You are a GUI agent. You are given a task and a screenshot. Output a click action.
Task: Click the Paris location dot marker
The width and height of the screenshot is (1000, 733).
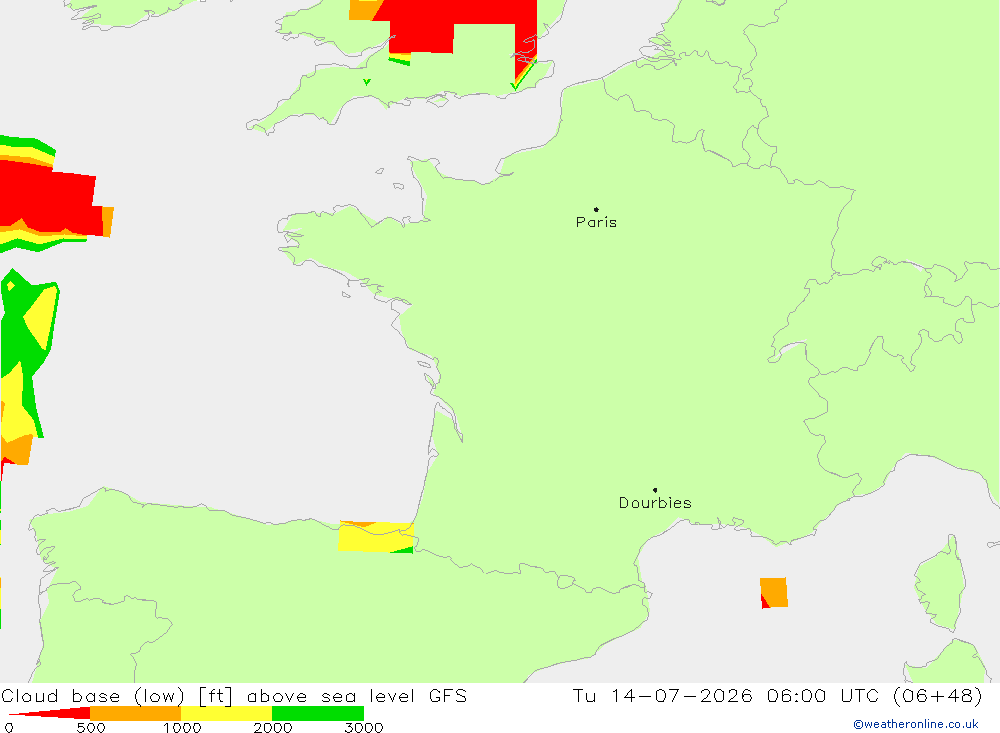(x=596, y=209)
